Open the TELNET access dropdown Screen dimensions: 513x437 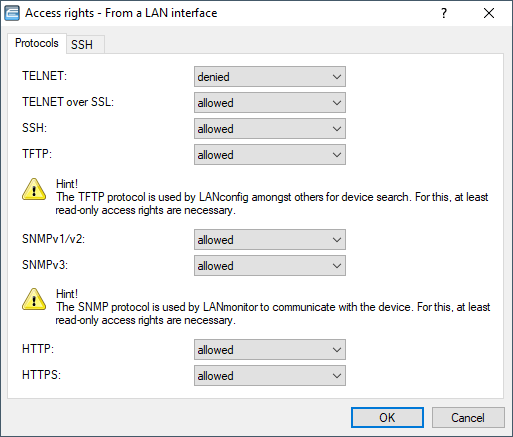click(x=270, y=77)
